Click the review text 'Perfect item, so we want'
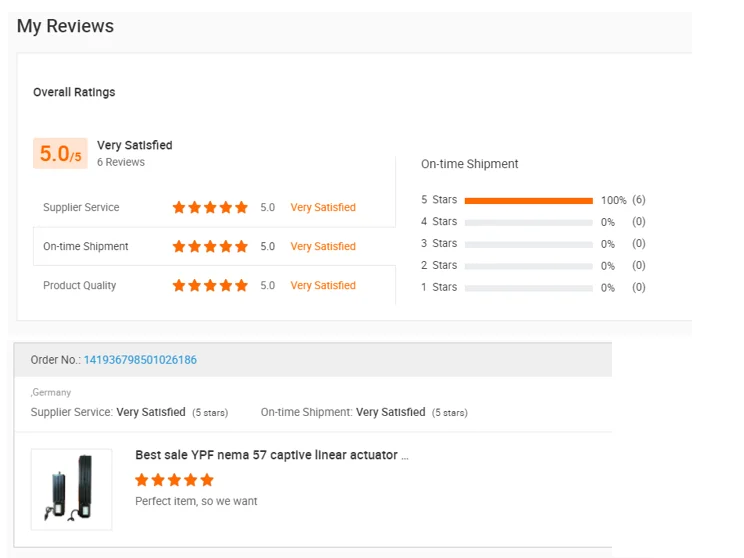744x558 pixels. pyautogui.click(x=196, y=501)
